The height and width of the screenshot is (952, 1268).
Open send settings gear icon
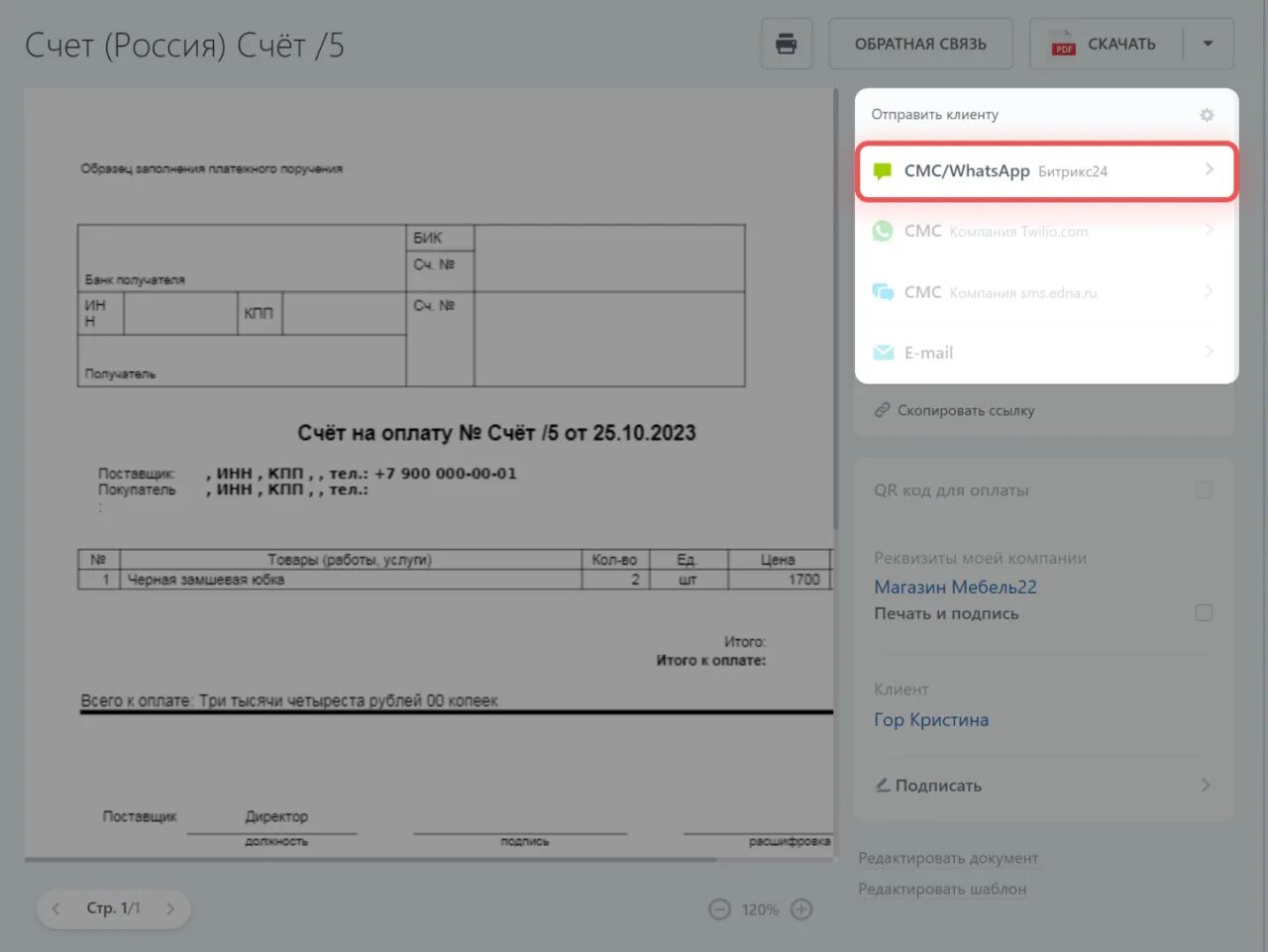coord(1207,115)
